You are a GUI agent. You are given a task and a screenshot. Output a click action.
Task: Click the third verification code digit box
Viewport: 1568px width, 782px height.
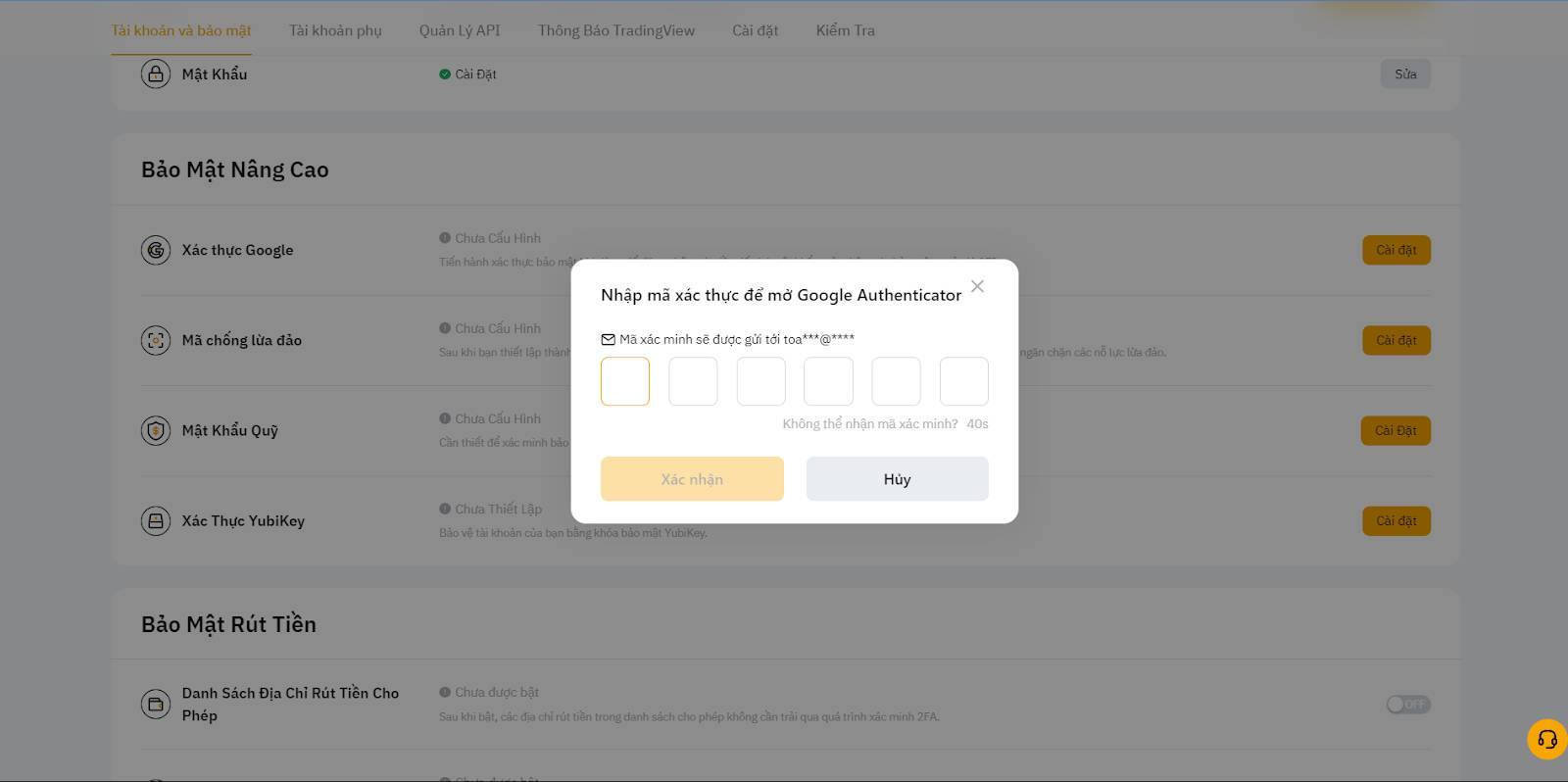(761, 381)
